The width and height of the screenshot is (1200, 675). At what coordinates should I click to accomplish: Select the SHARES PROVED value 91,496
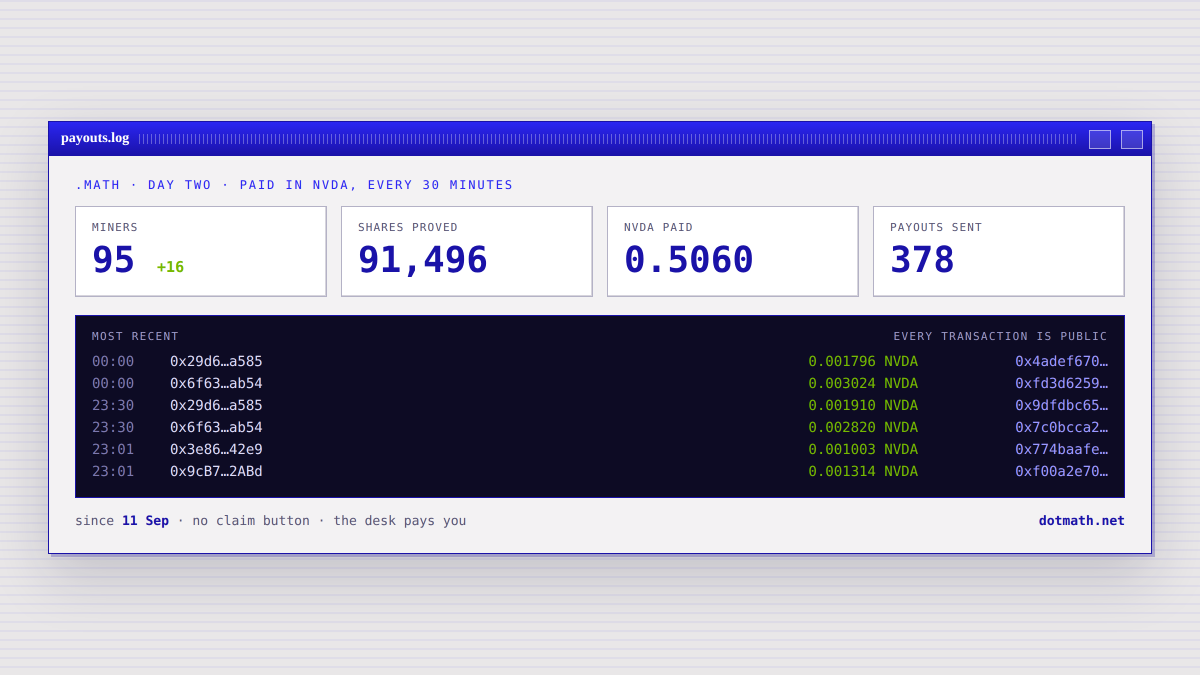click(x=423, y=260)
